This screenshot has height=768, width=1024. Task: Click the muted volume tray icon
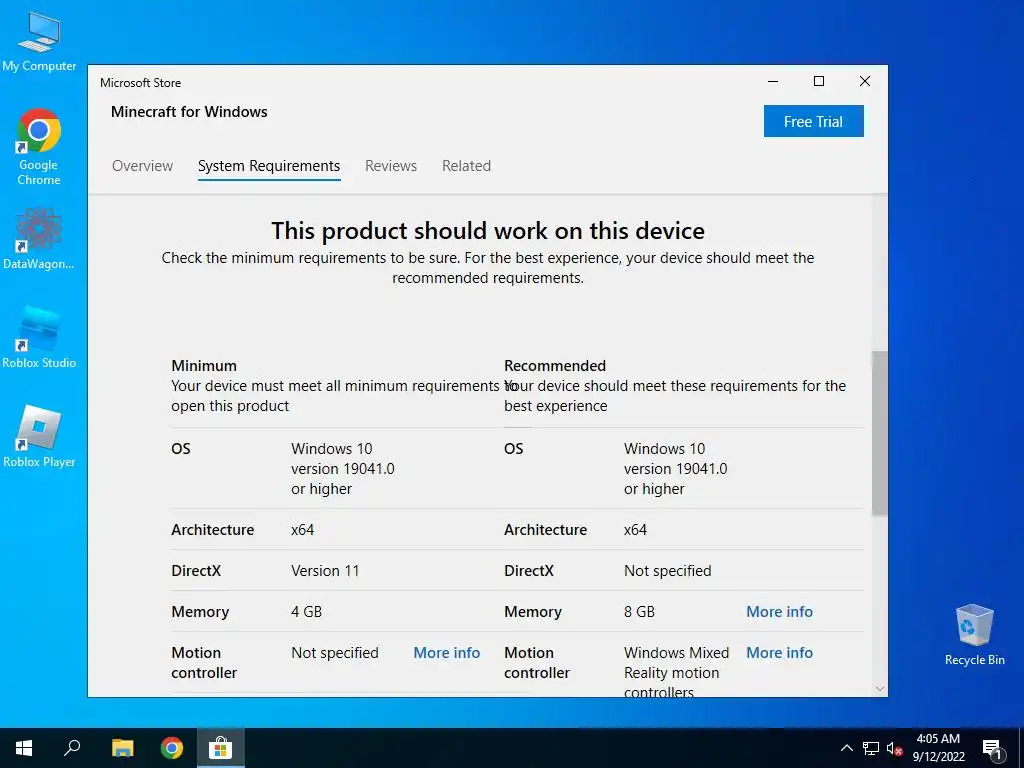click(894, 748)
